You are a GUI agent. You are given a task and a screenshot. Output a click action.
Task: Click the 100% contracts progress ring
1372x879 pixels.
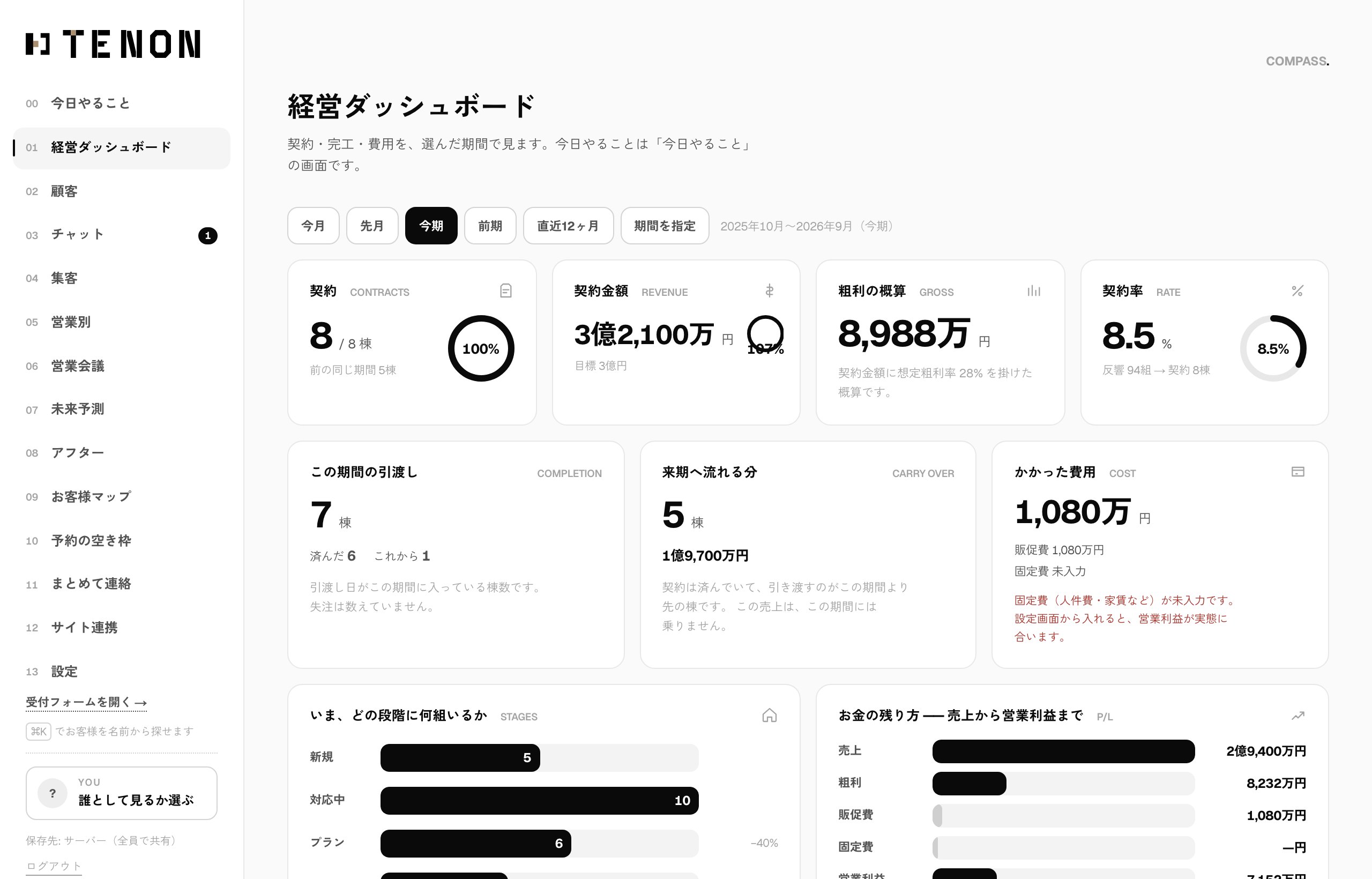click(x=481, y=349)
